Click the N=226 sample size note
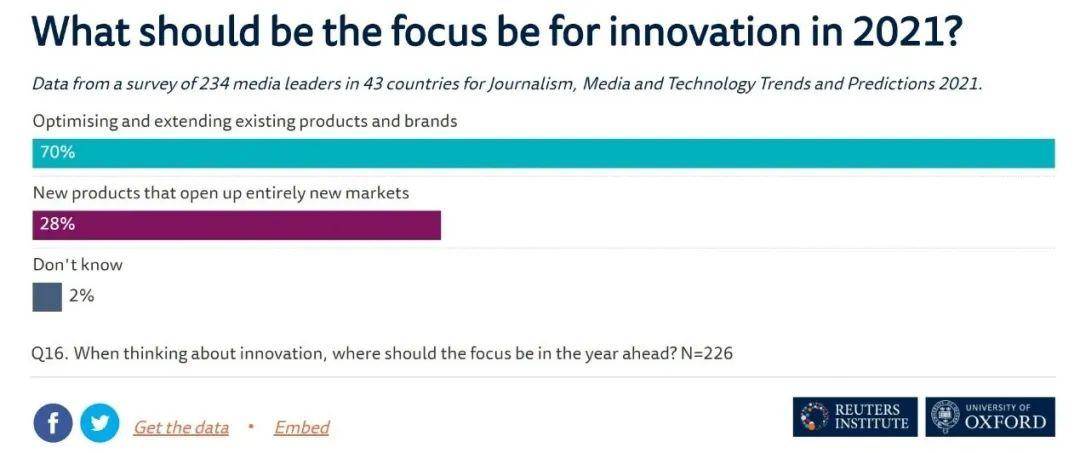This screenshot has width=1080, height=453. pos(707,354)
